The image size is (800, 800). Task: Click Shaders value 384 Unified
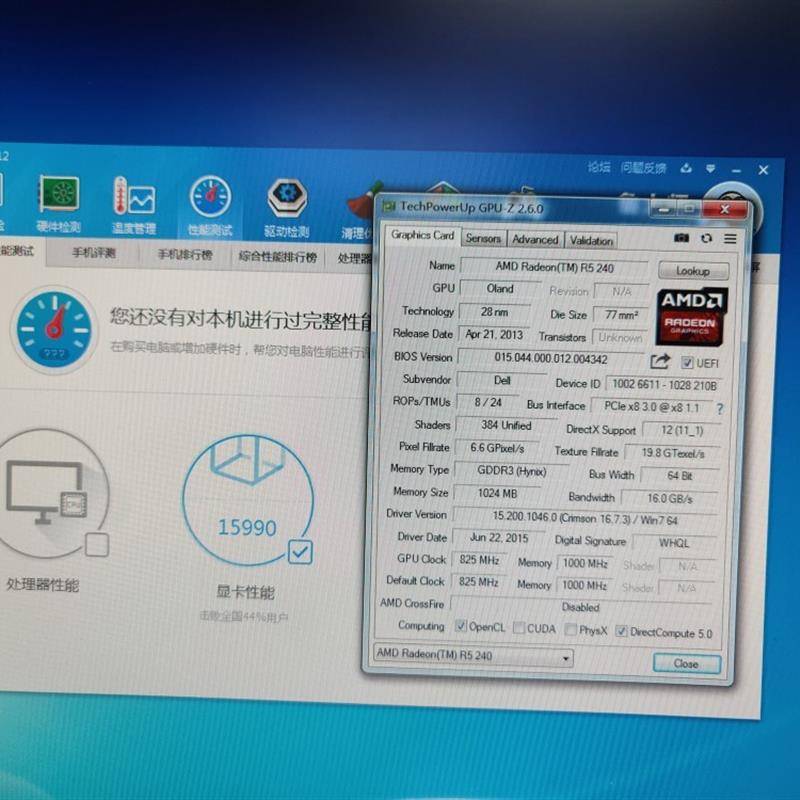pos(506,426)
